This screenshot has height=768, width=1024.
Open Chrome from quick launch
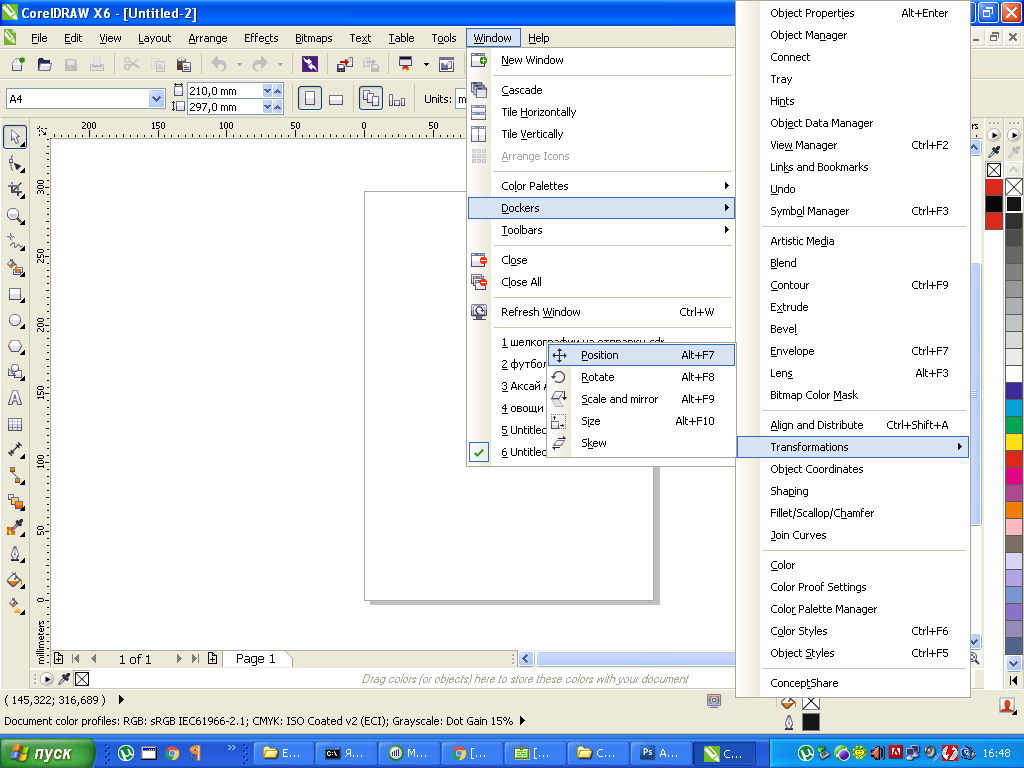(172, 753)
